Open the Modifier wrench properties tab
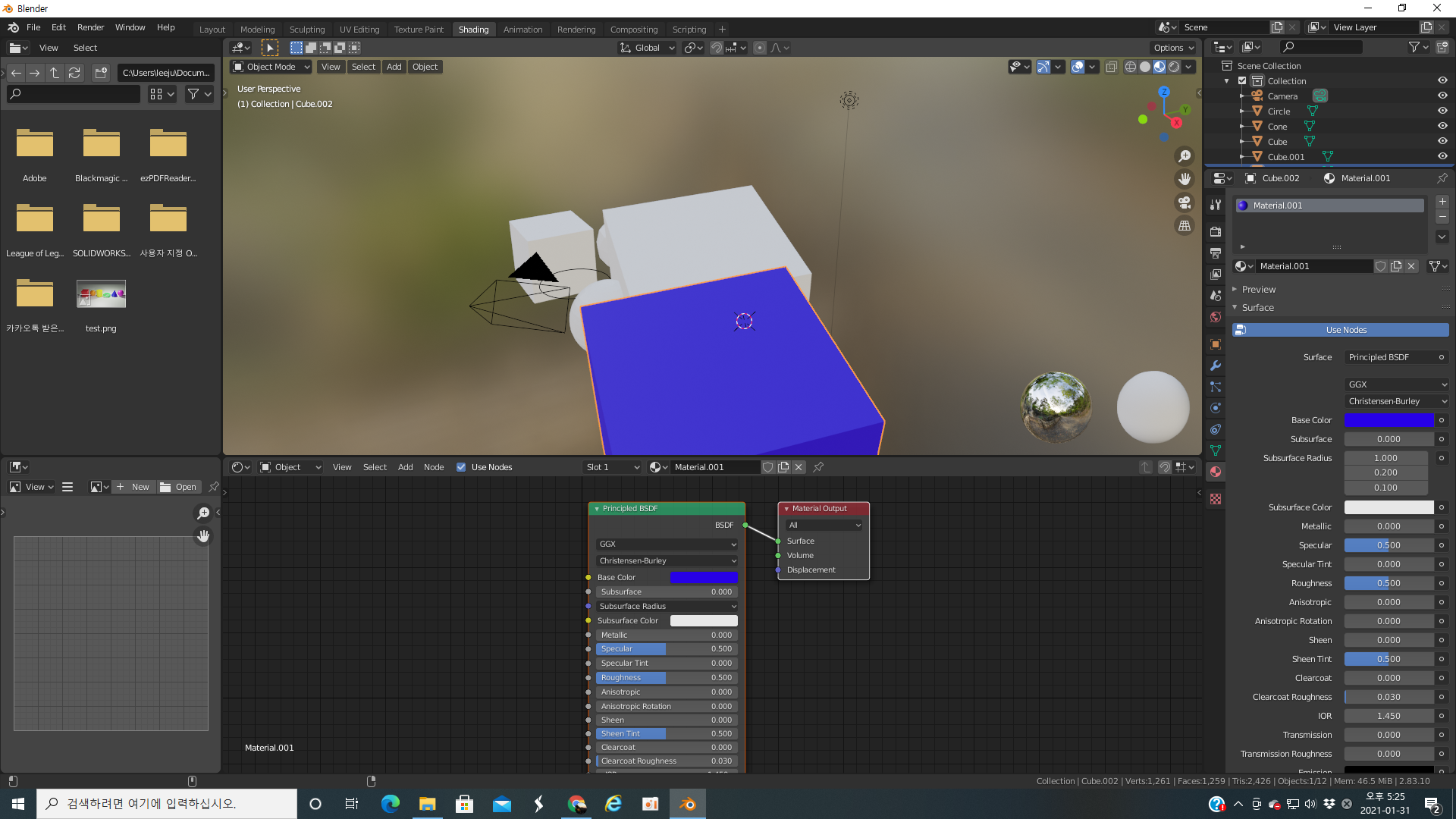The height and width of the screenshot is (819, 1456). (x=1216, y=366)
